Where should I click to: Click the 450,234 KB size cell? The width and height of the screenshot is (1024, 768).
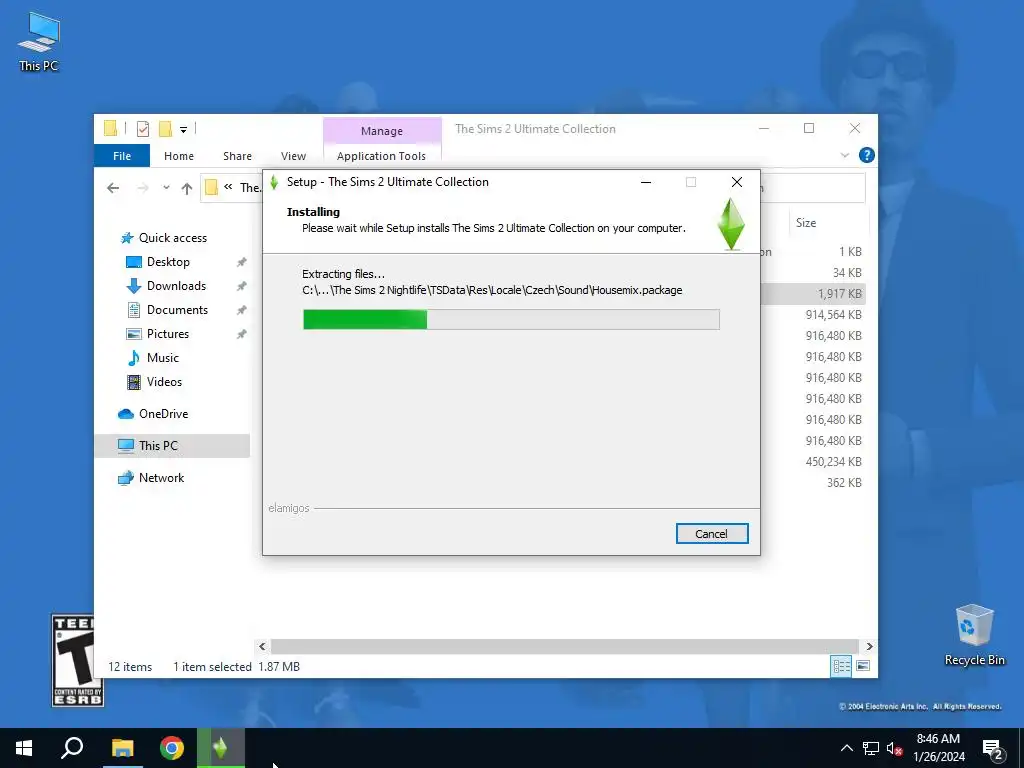tap(833, 462)
